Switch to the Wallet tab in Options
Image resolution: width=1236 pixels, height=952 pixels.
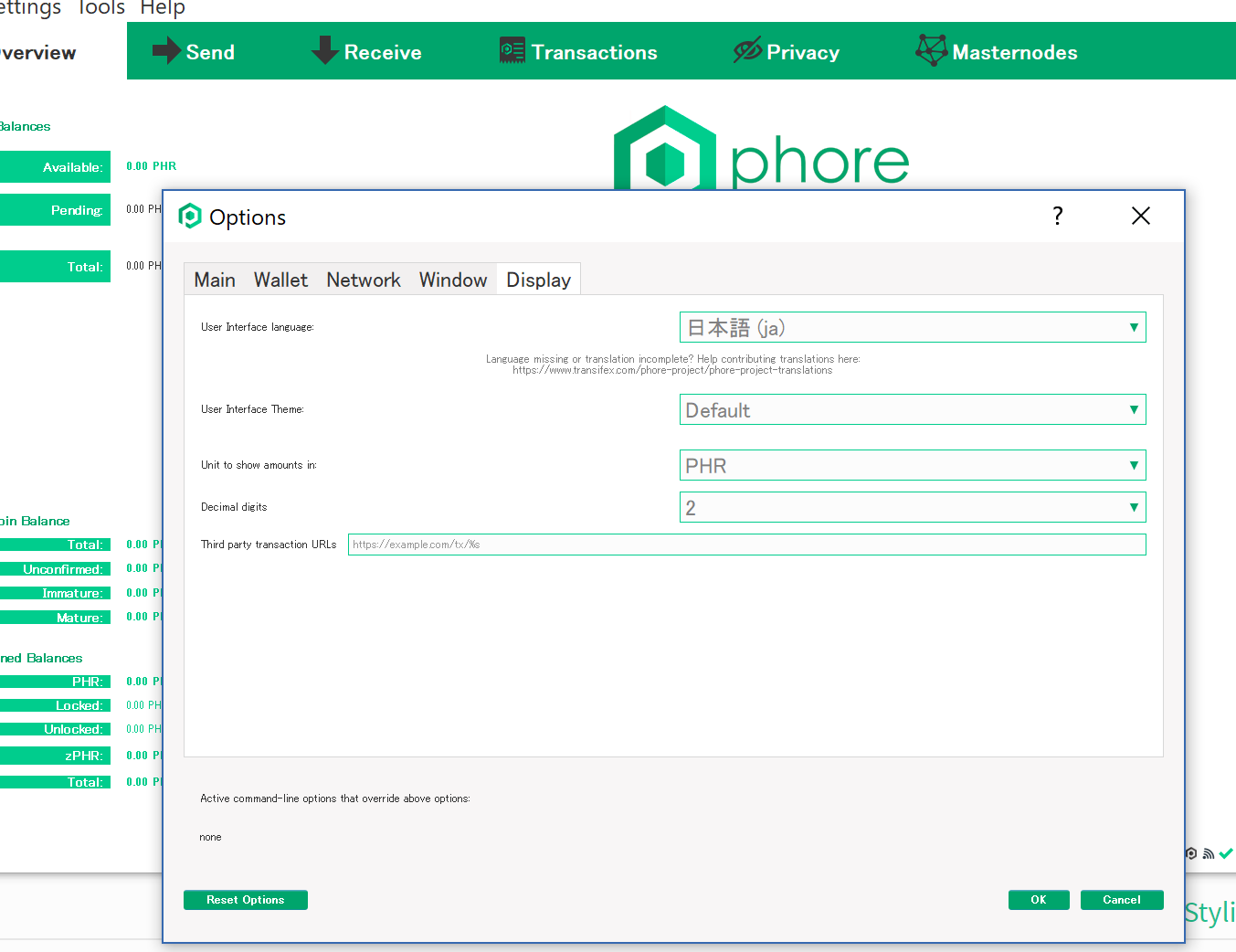pyautogui.click(x=280, y=280)
